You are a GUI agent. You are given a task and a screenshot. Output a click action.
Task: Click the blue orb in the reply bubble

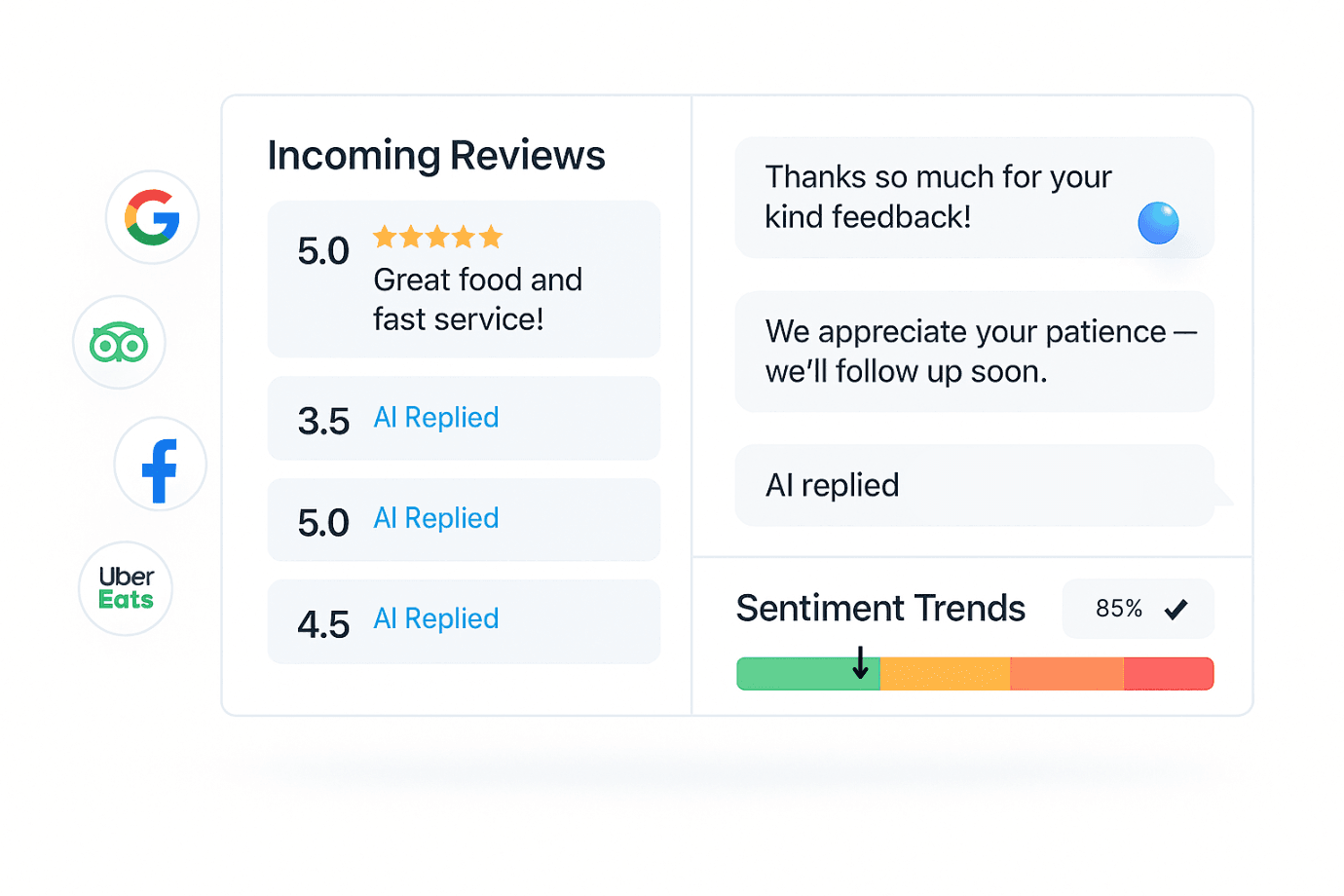pos(1158,223)
